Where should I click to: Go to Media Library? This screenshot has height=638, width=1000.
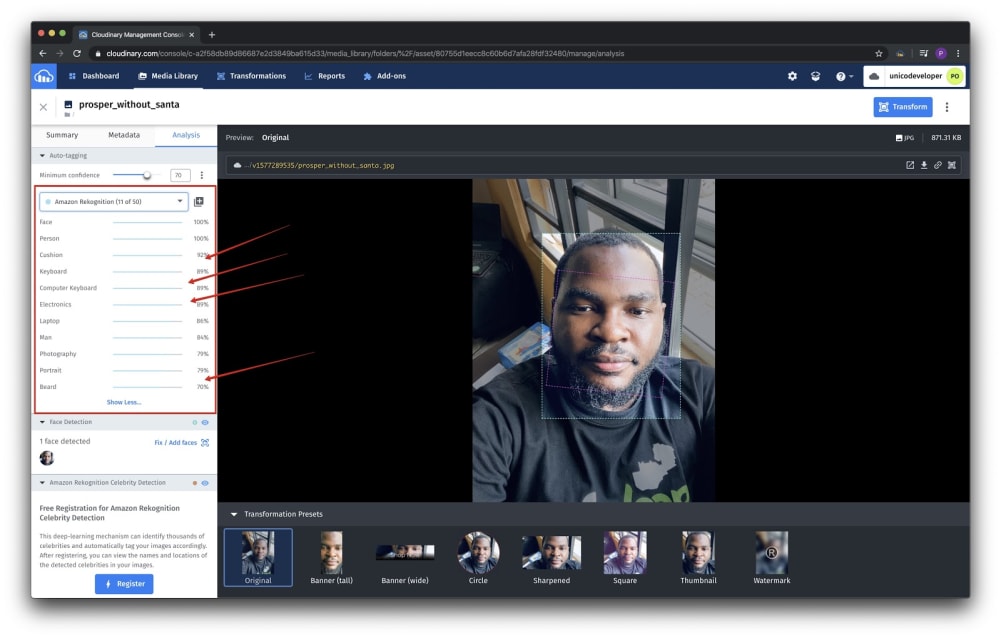click(168, 76)
